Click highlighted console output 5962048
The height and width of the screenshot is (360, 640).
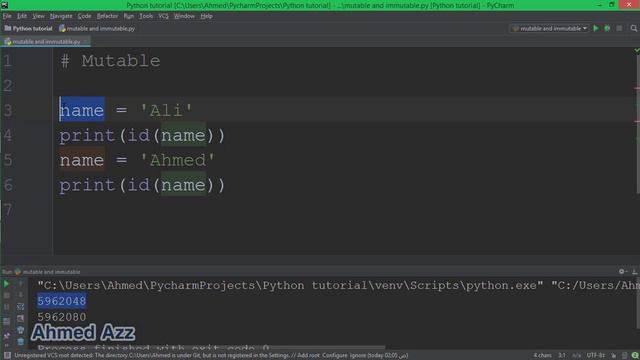click(x=62, y=301)
